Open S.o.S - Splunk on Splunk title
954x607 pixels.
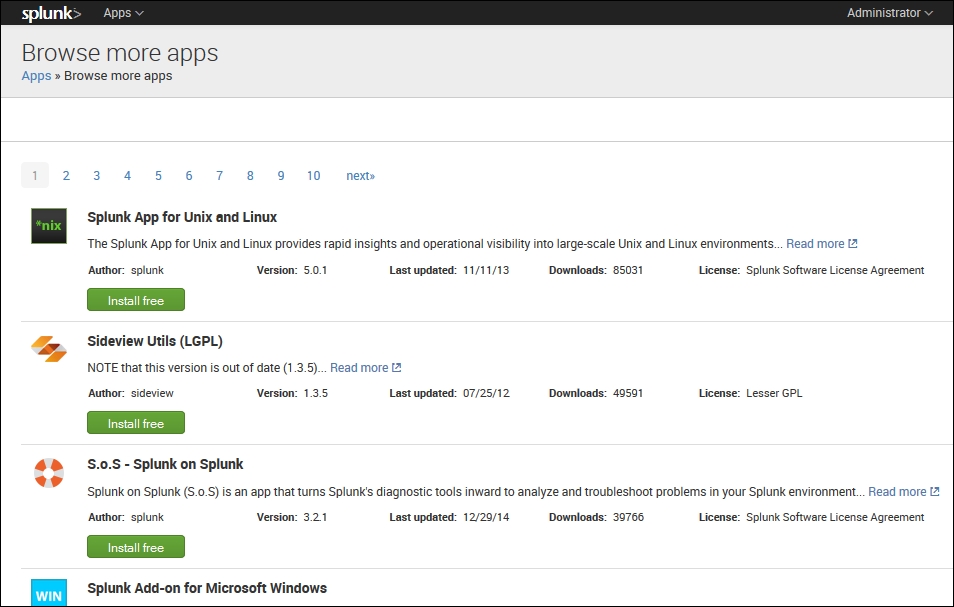point(165,464)
